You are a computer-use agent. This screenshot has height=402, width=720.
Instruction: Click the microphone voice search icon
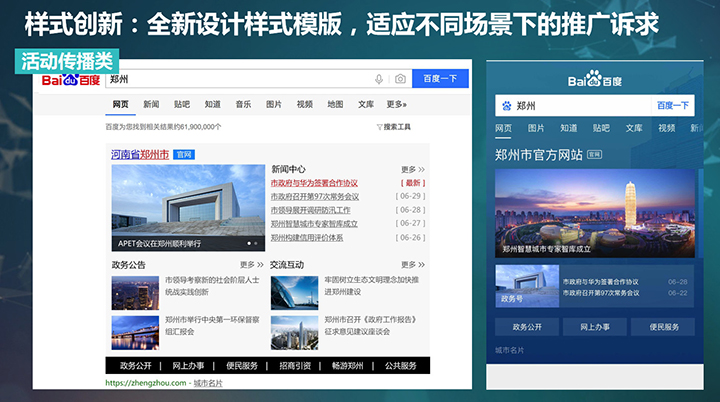pyautogui.click(x=379, y=79)
